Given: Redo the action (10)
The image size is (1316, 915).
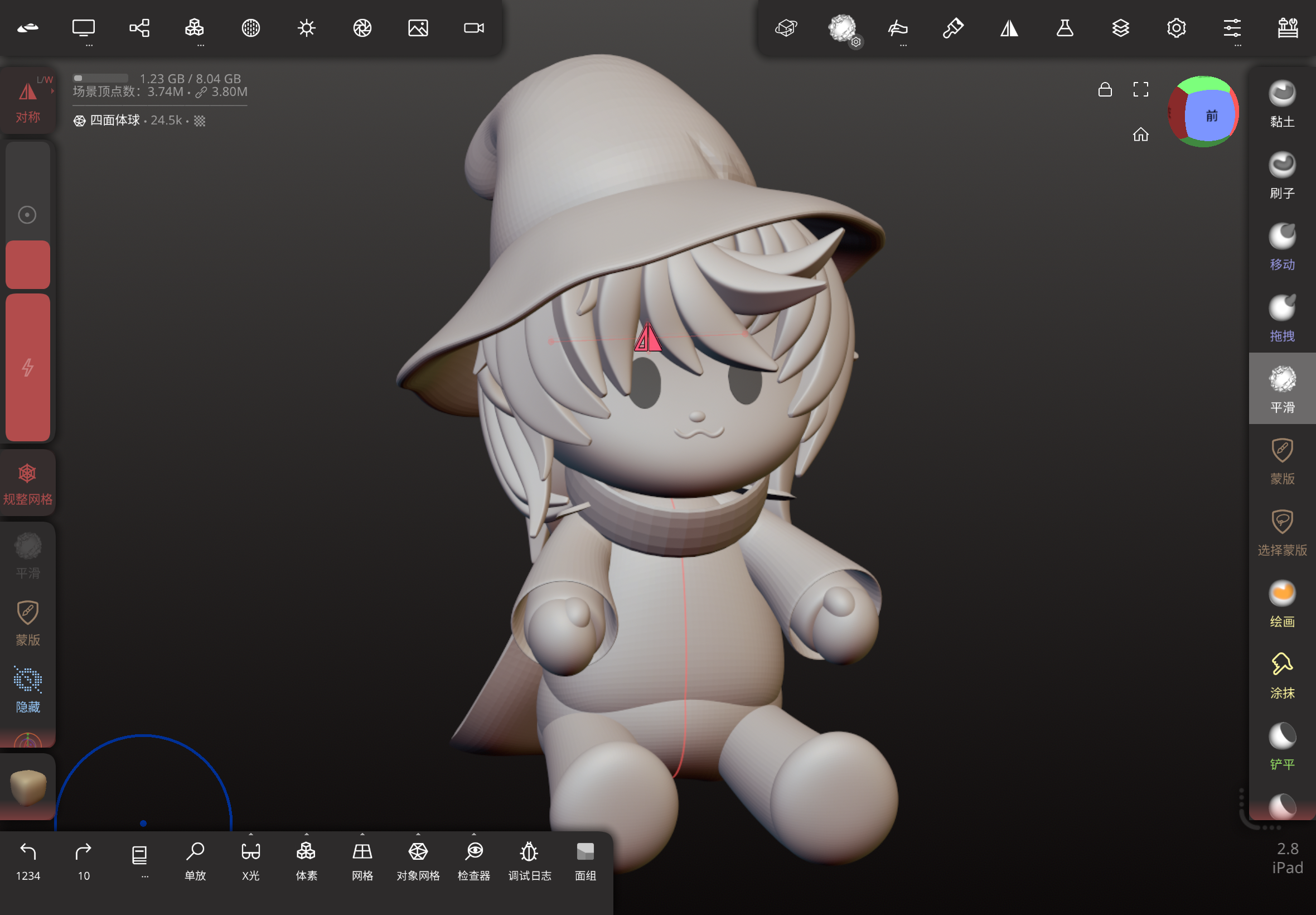Looking at the screenshot, I should click(x=83, y=860).
